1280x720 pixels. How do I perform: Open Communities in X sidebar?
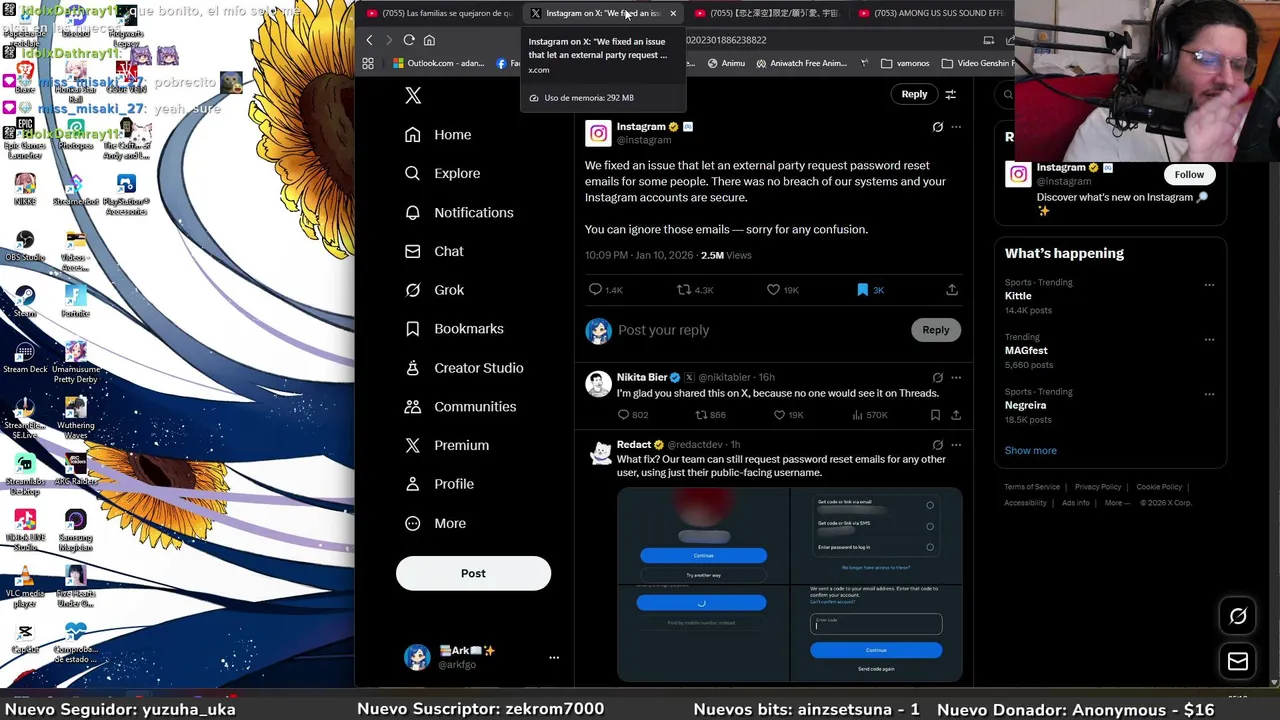[x=460, y=407]
